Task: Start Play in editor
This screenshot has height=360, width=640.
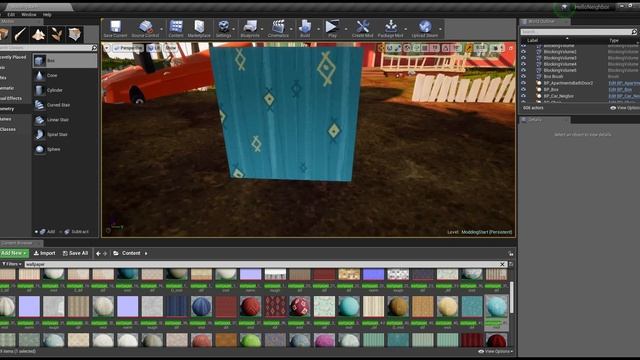Action: [x=332, y=29]
